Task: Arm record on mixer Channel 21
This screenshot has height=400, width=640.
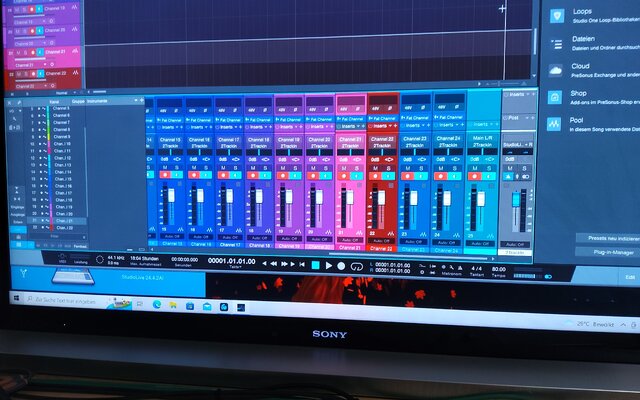Action: (x=344, y=176)
